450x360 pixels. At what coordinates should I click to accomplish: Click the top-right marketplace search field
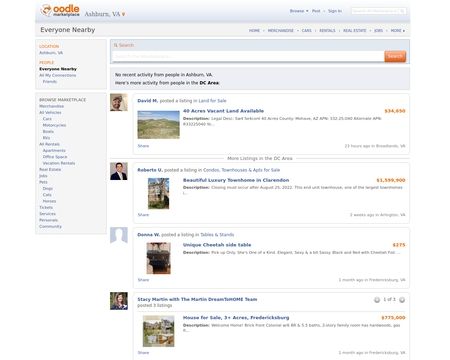(x=375, y=11)
